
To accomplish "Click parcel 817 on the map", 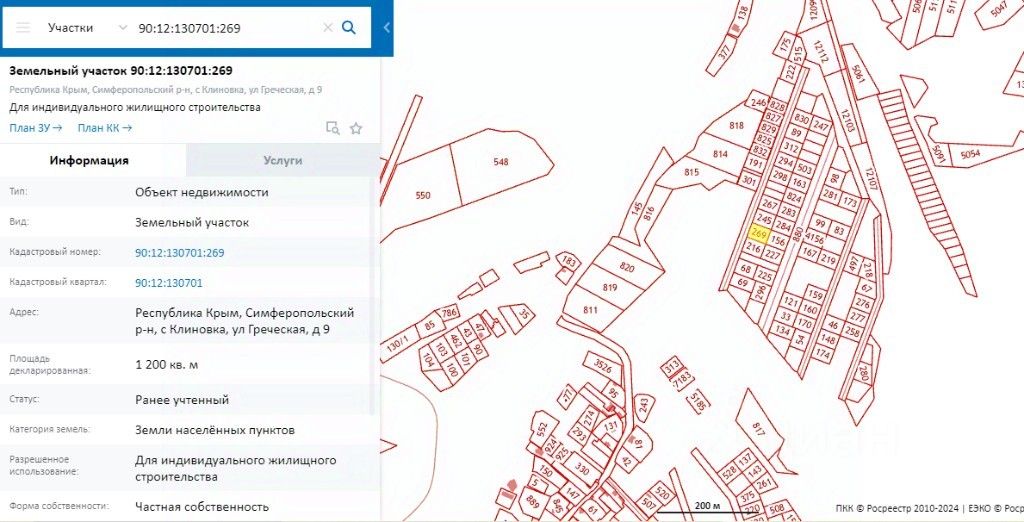I will pyautogui.click(x=758, y=429).
